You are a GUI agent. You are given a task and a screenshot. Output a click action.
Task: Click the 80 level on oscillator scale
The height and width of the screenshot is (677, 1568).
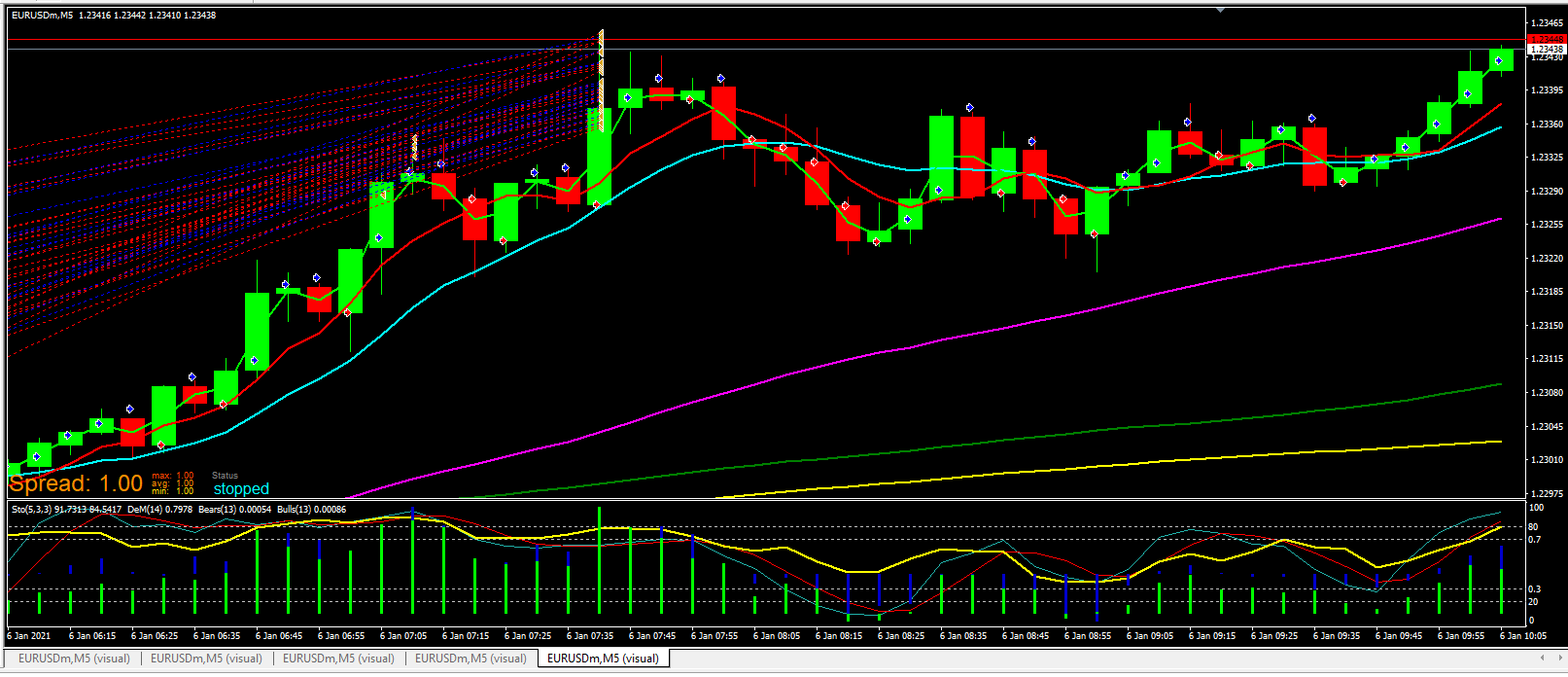pos(1533,527)
